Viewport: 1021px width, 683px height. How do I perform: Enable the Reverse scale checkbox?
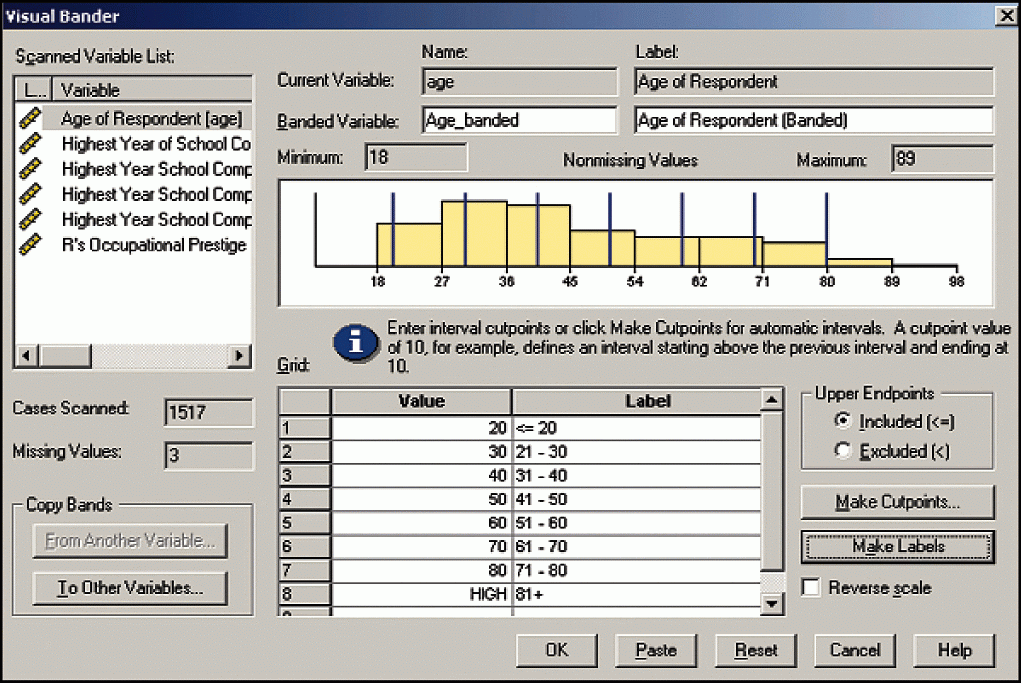click(811, 588)
